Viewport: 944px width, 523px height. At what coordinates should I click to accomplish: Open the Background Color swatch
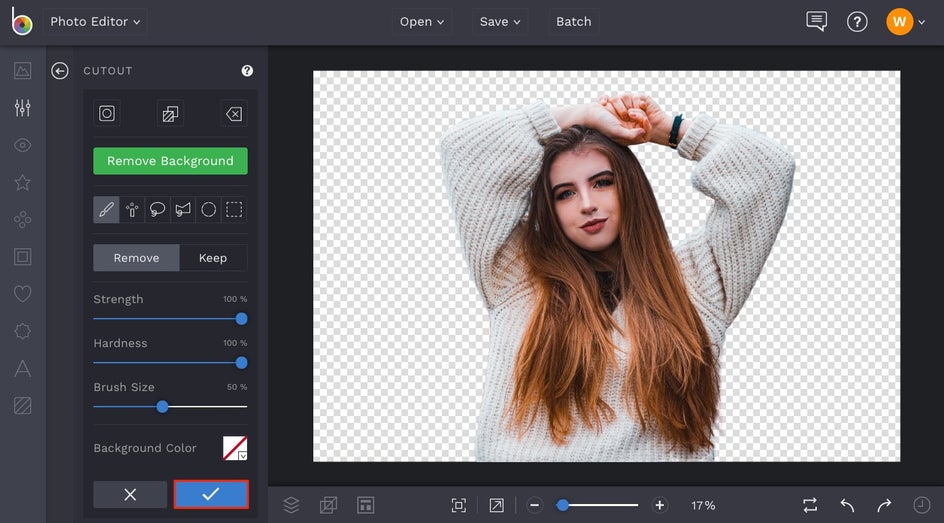coord(235,448)
